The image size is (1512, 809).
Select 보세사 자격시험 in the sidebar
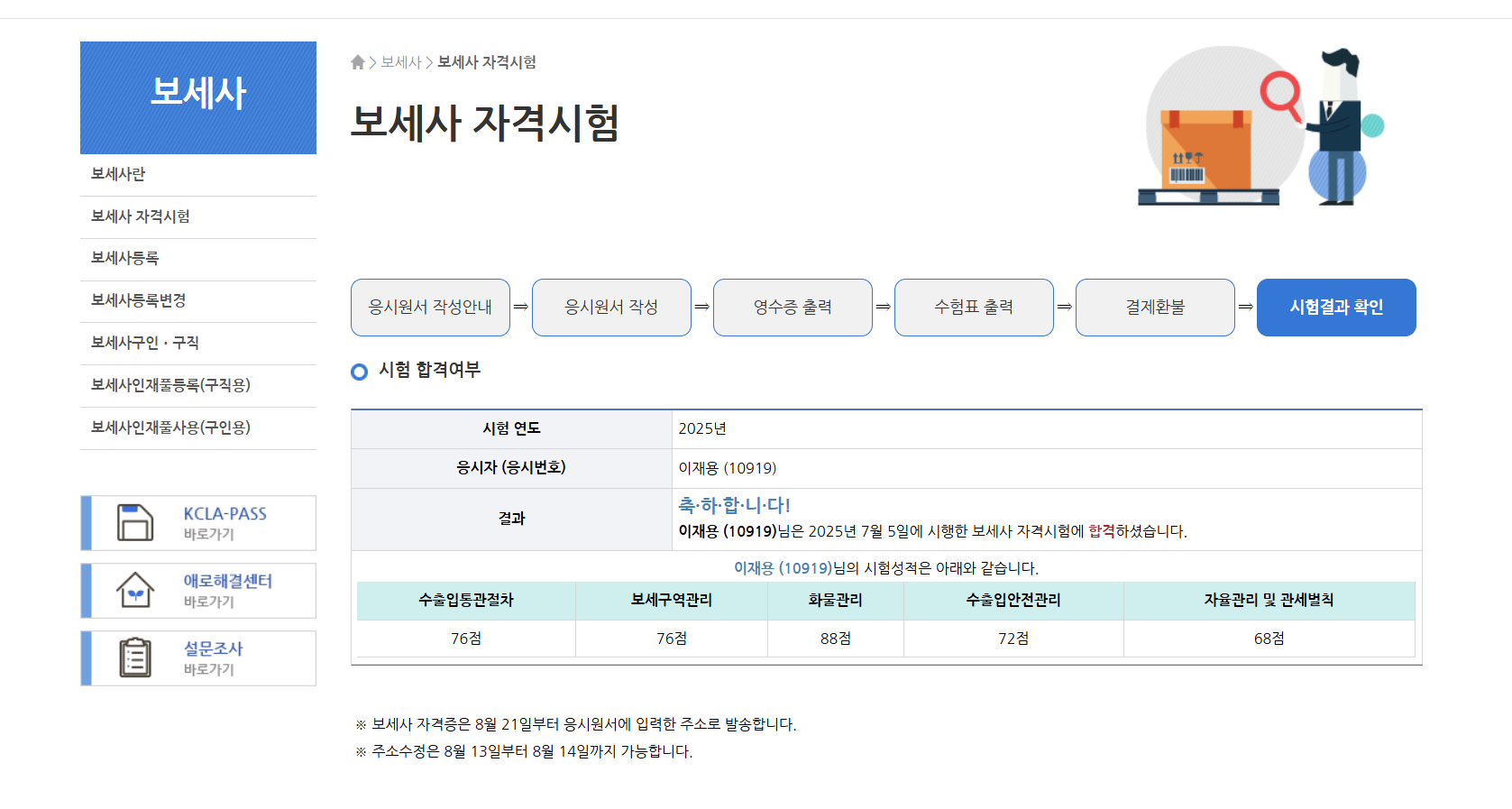click(x=141, y=216)
